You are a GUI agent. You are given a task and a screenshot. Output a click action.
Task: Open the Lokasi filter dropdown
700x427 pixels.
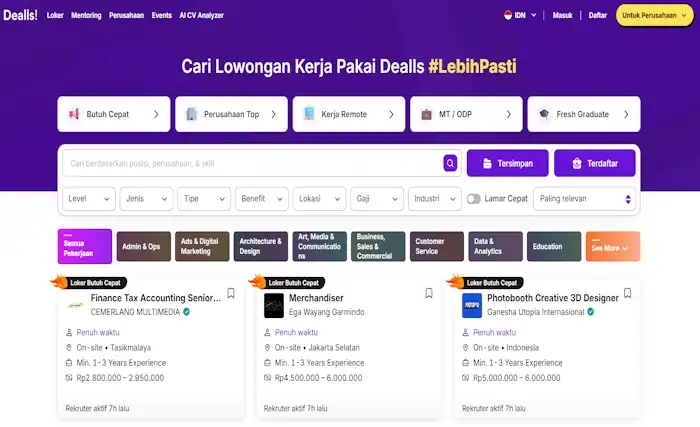pyautogui.click(x=319, y=199)
